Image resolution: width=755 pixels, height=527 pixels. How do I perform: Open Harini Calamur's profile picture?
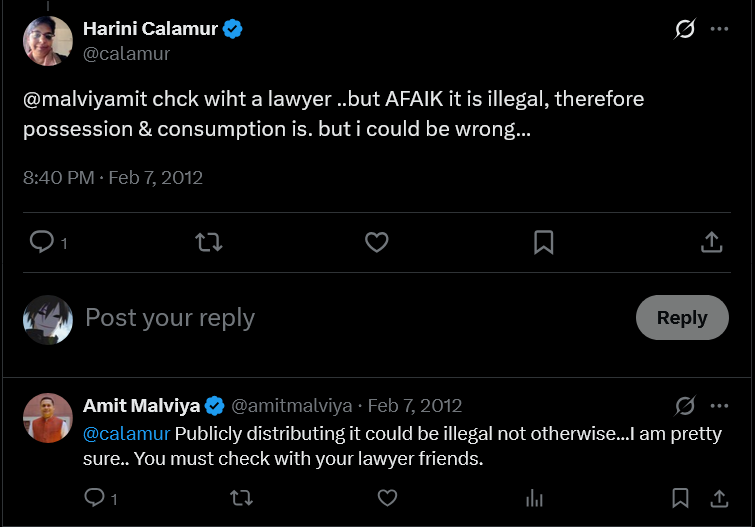(x=48, y=41)
